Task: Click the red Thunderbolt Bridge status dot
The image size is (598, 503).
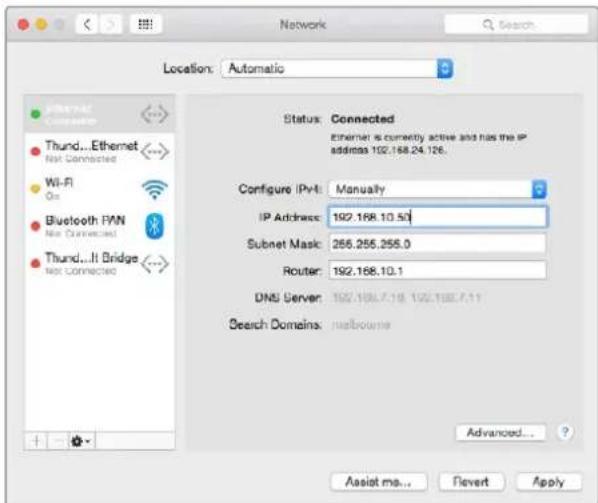Action: [x=35, y=263]
